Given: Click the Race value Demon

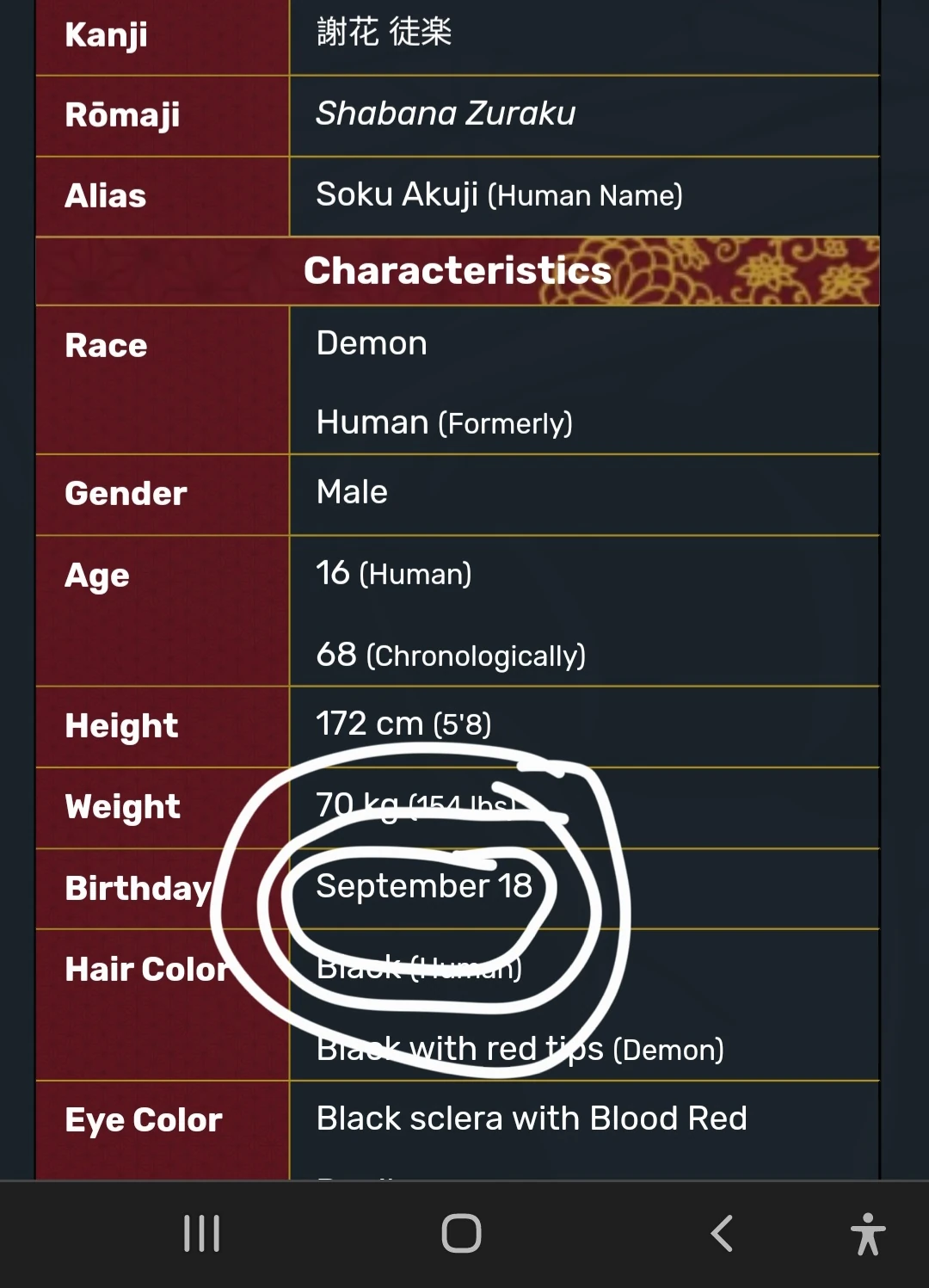Looking at the screenshot, I should point(371,343).
